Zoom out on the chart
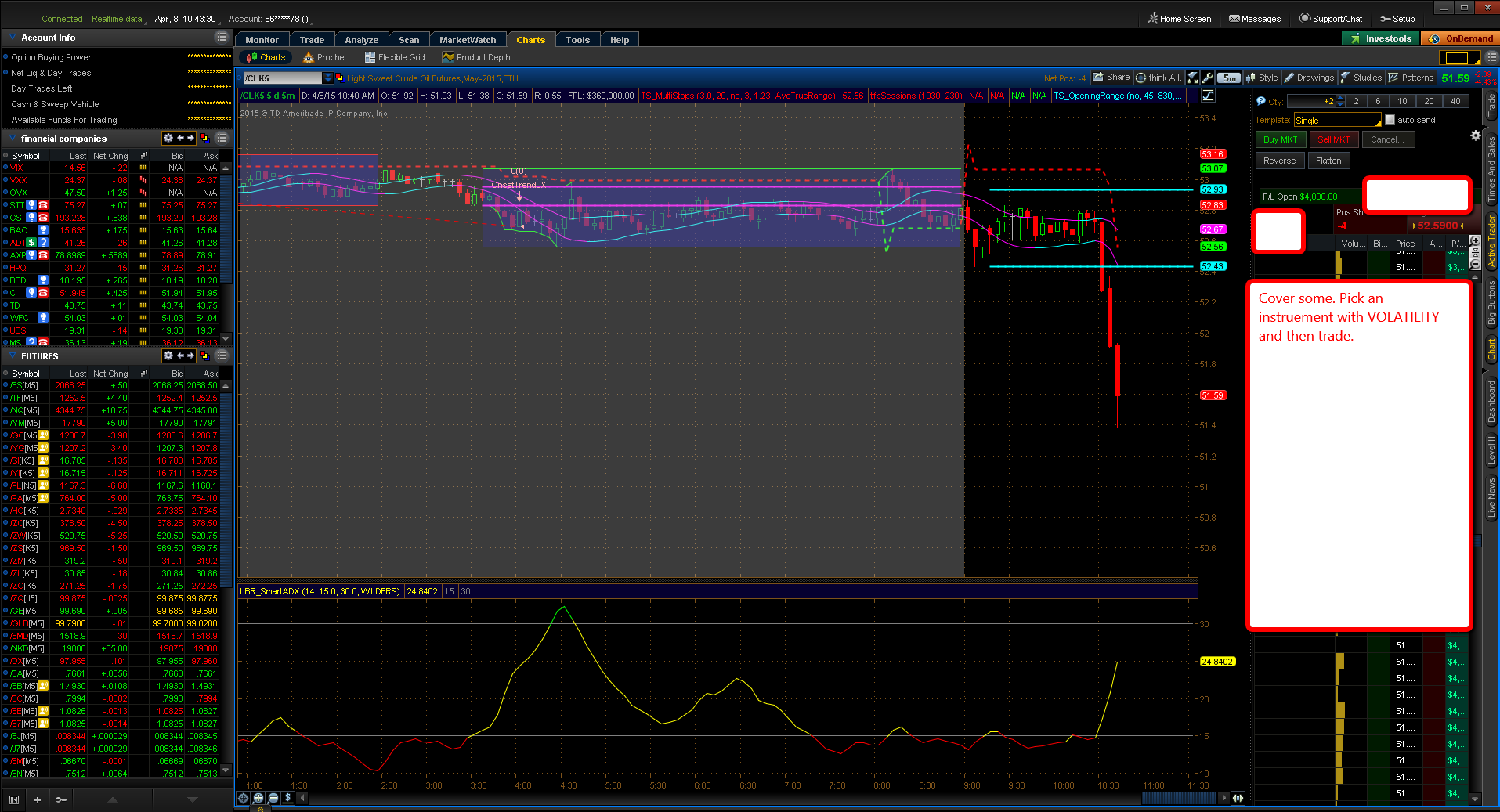The width and height of the screenshot is (1500, 812). tap(273, 798)
